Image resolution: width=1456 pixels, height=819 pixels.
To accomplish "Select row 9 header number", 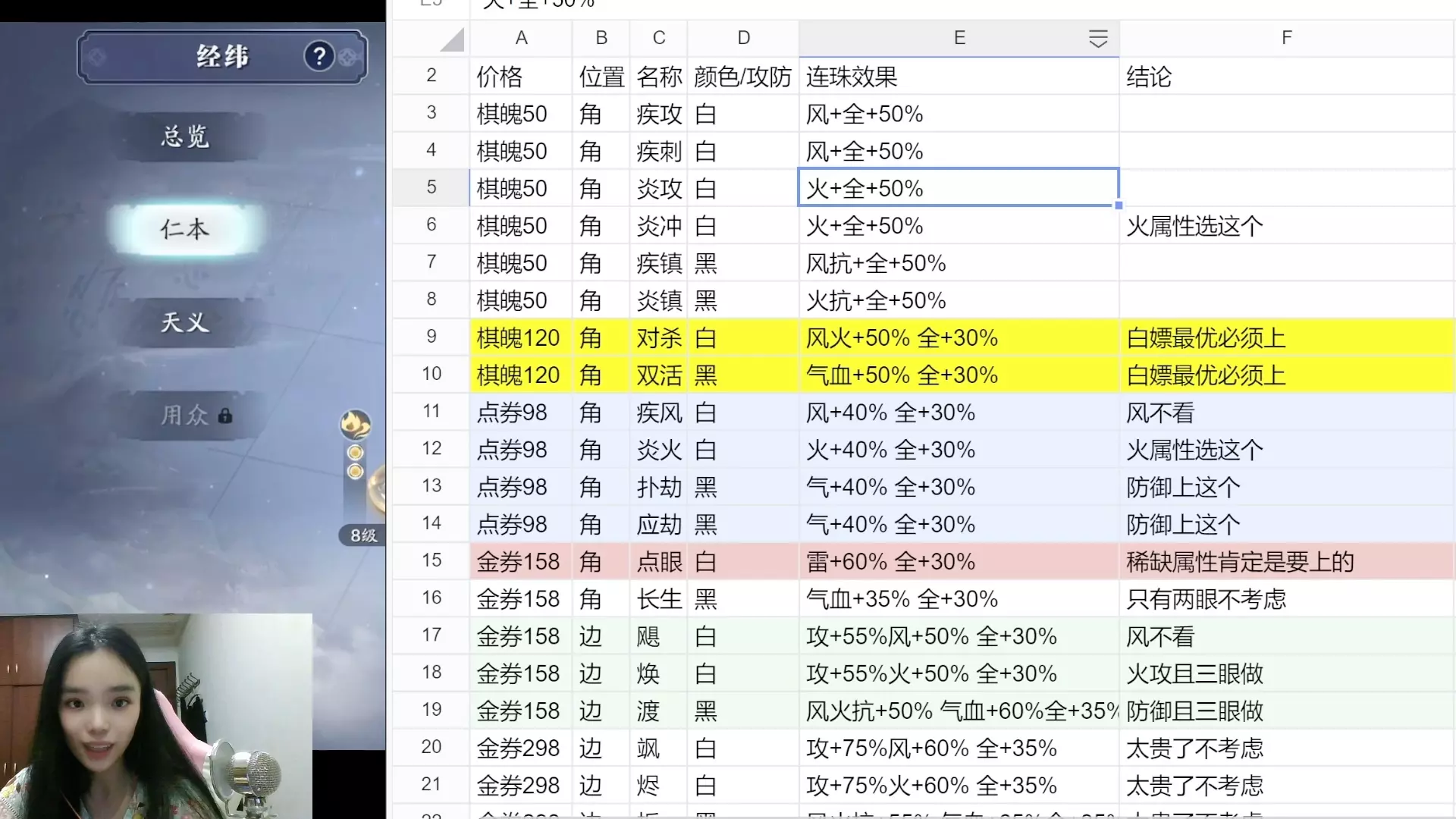I will pos(431,337).
